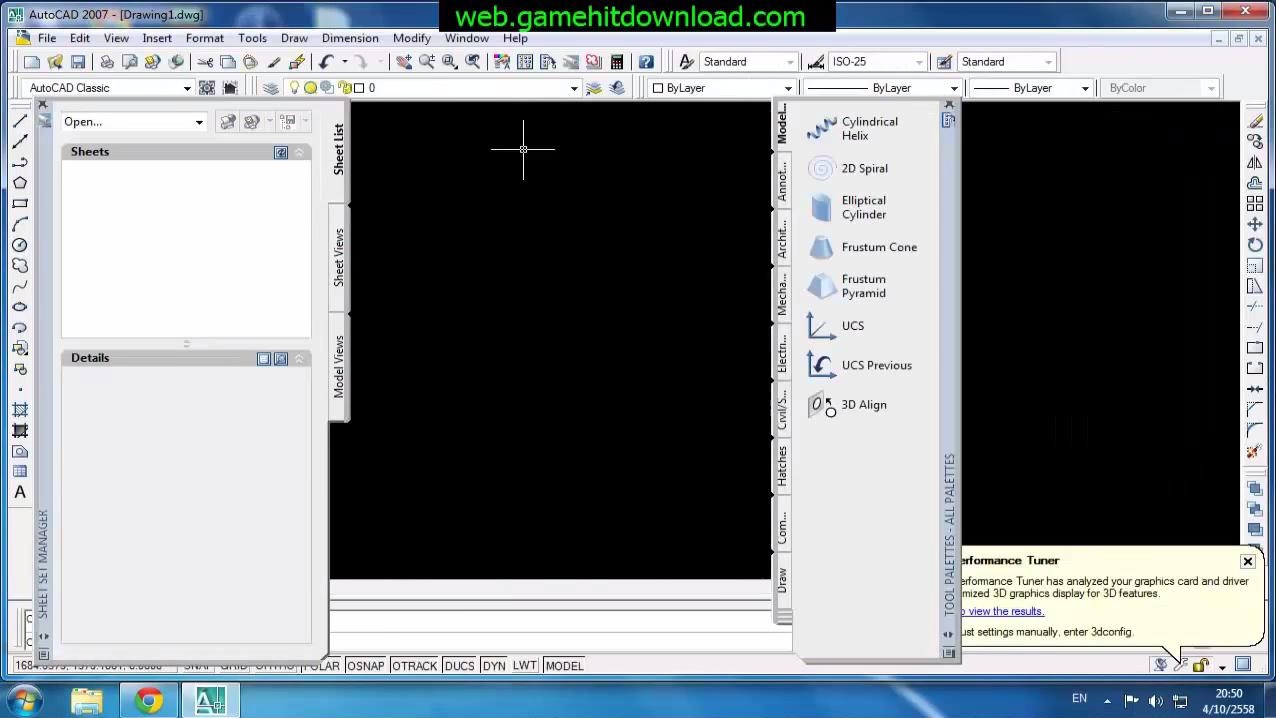1276x718 pixels.
Task: Select the Polygon draw tool
Action: [20, 183]
